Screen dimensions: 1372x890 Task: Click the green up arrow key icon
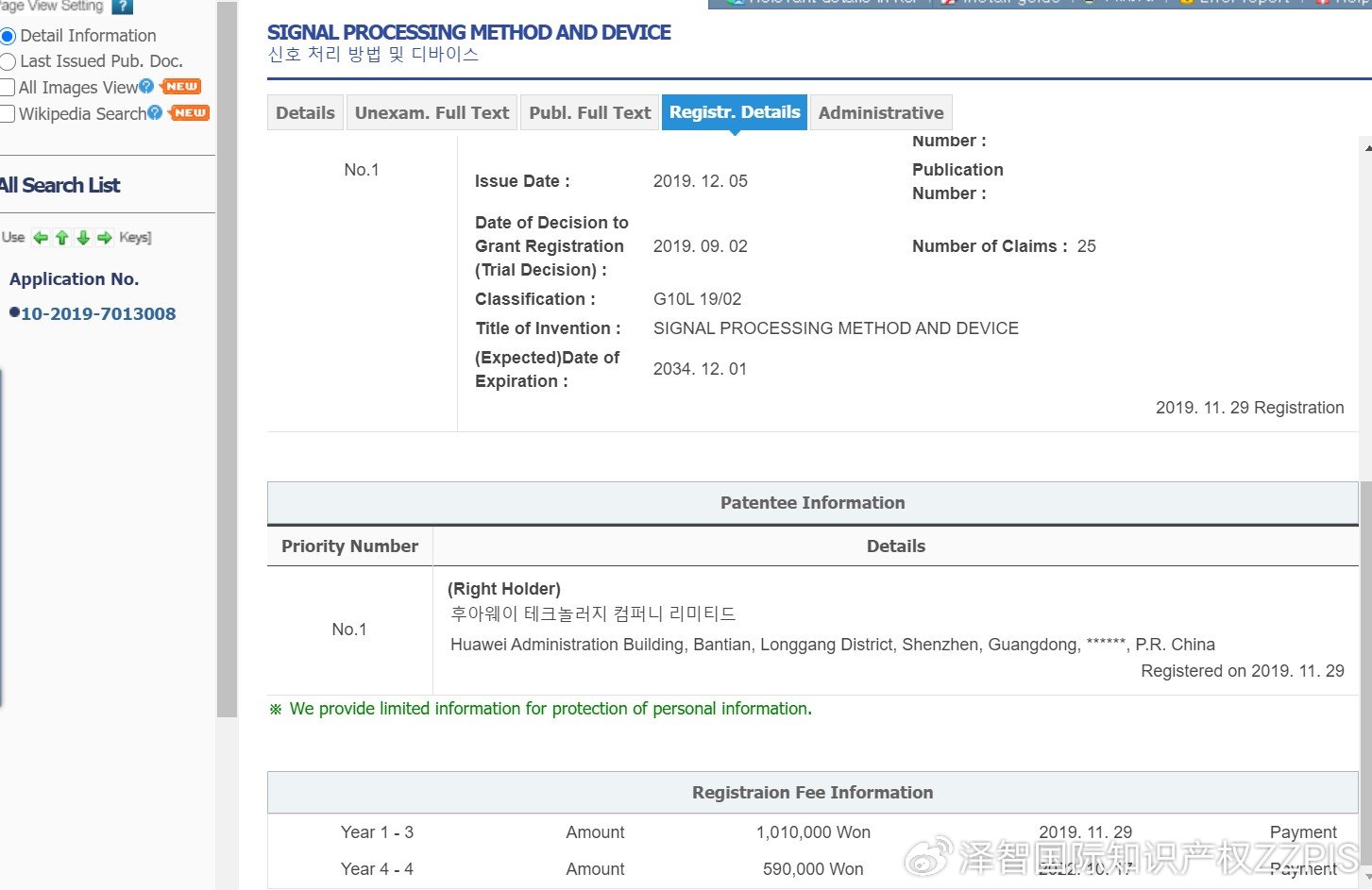coord(62,238)
